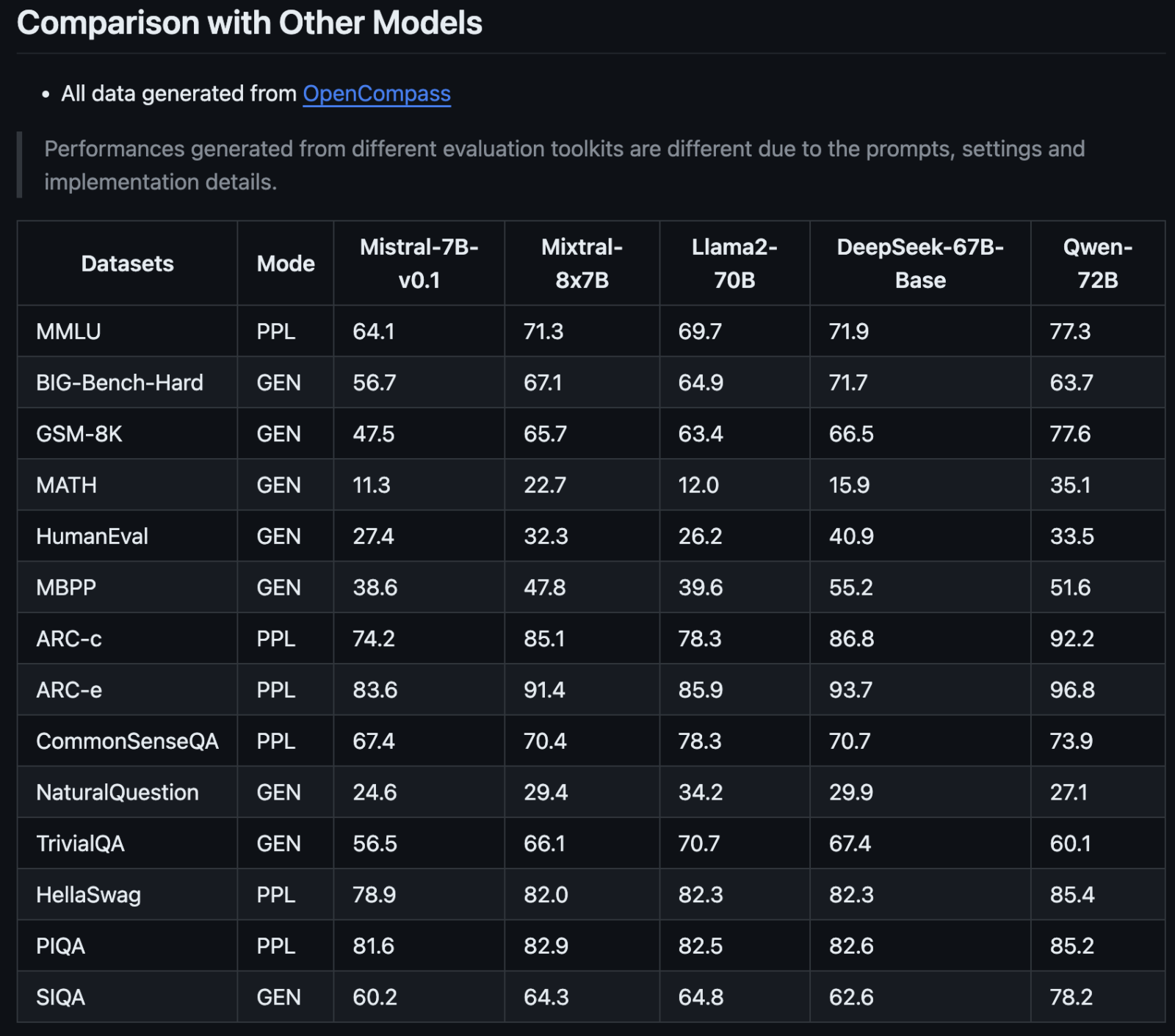Select the Qwen-72B column header
The height and width of the screenshot is (1036, 1175).
(1096, 263)
